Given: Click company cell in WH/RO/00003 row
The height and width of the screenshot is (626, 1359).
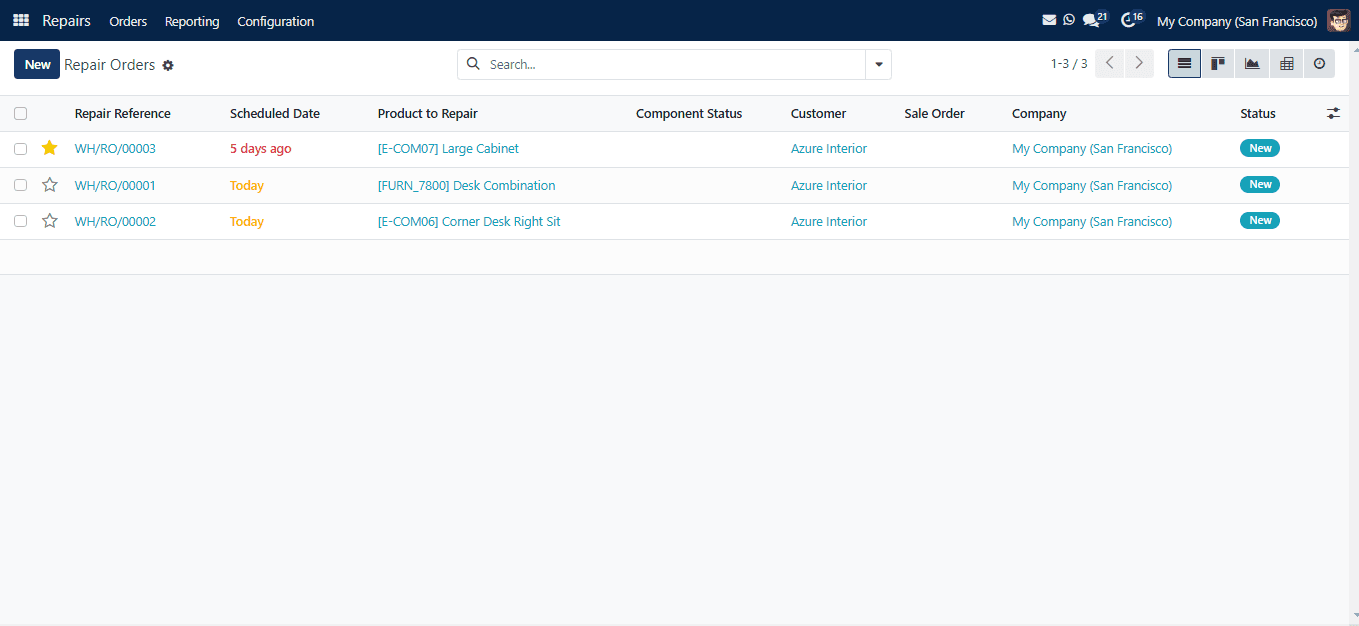Looking at the screenshot, I should (x=1092, y=149).
